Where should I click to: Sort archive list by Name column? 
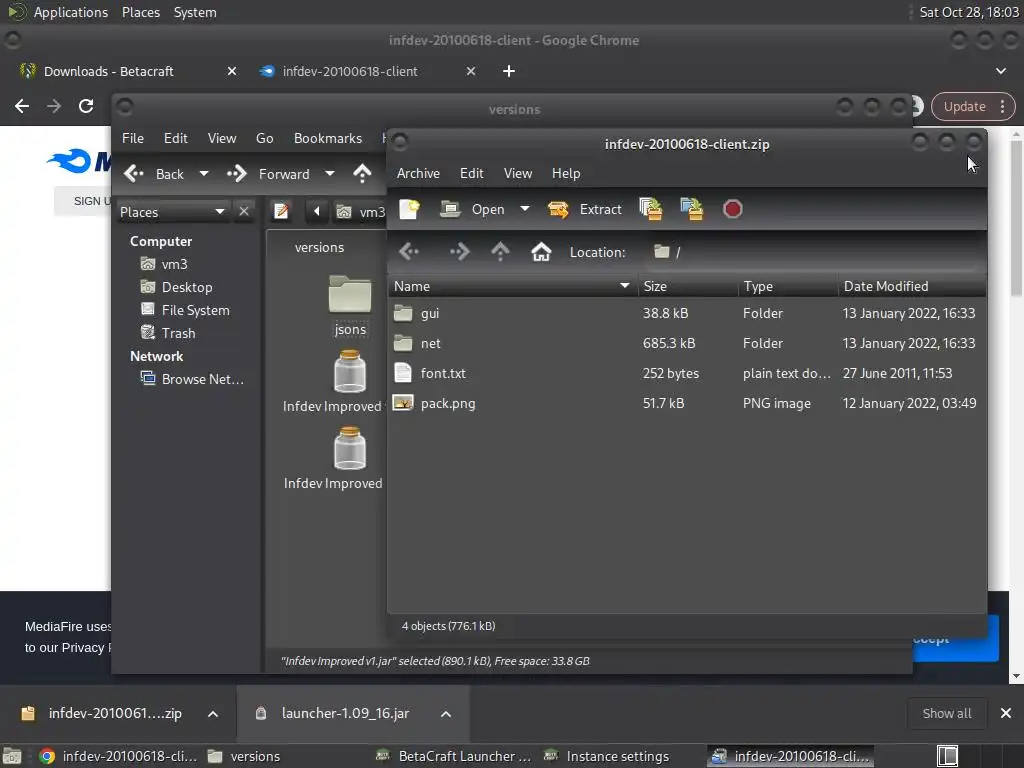click(x=513, y=286)
